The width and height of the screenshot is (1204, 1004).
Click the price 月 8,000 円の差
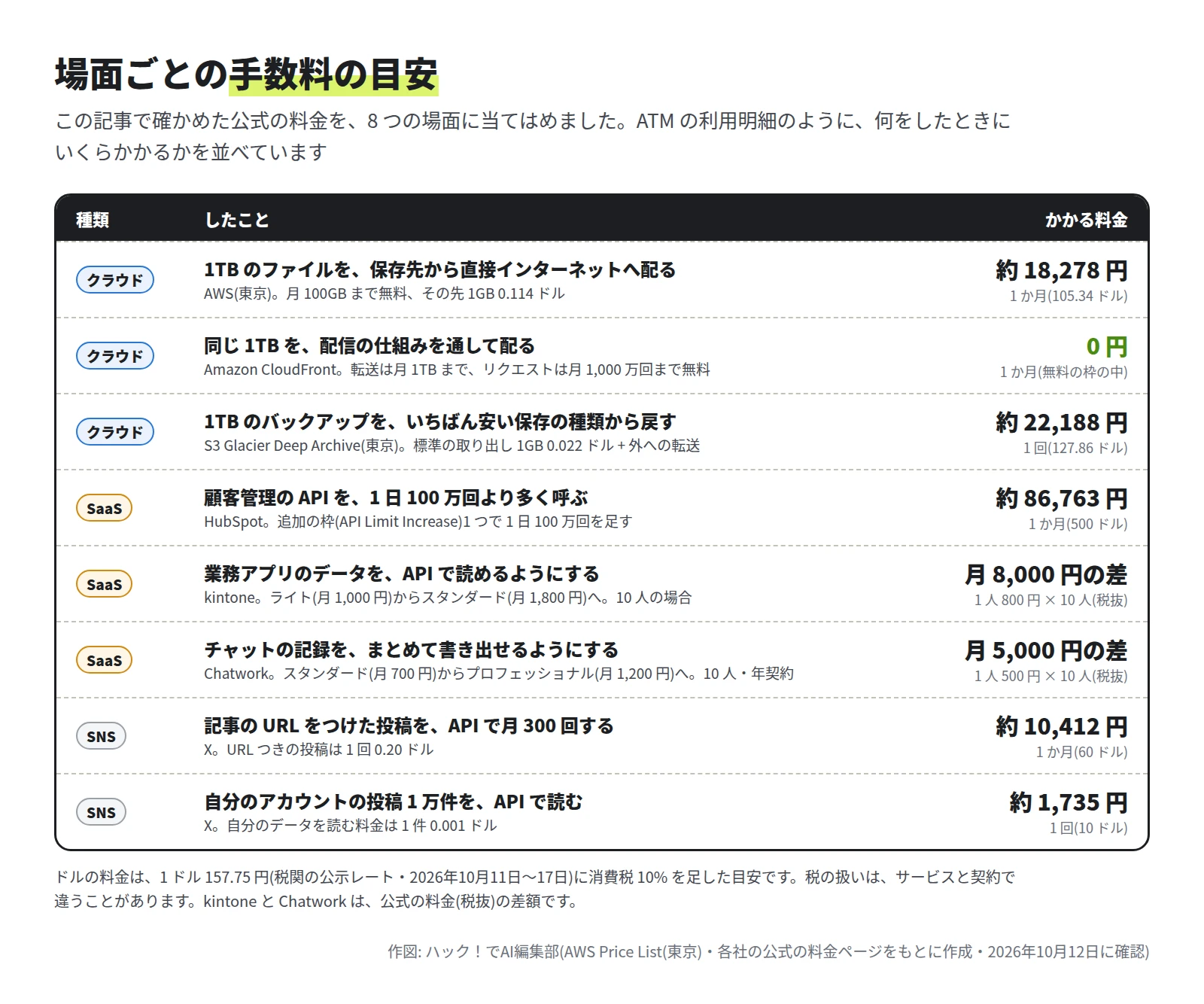coord(1046,574)
